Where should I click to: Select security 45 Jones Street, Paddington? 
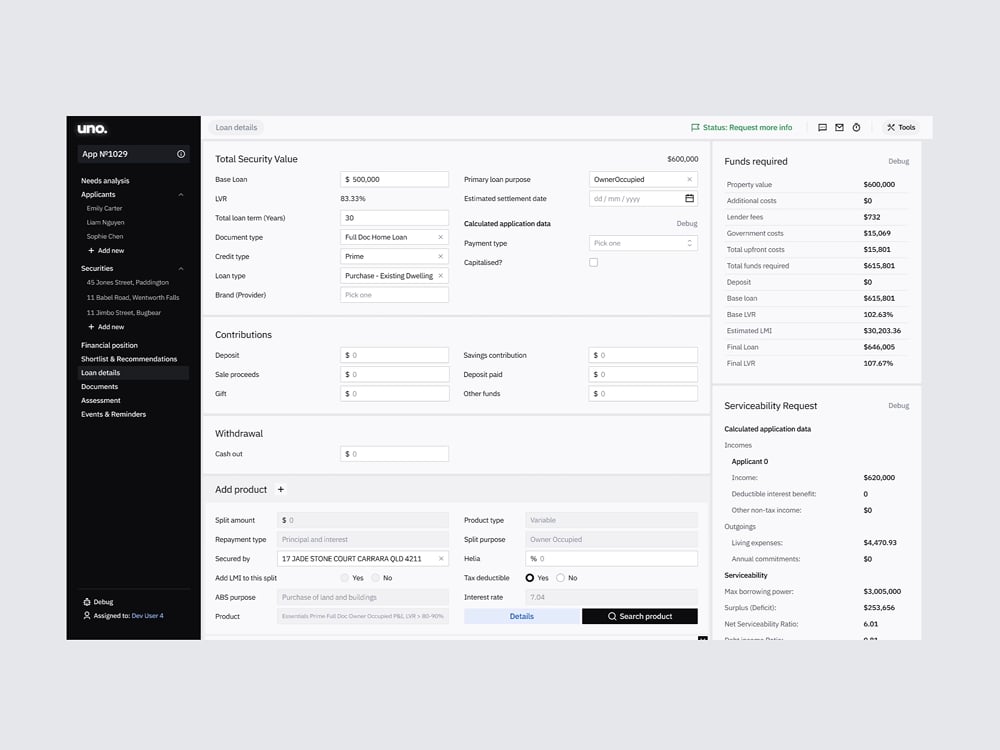(x=128, y=283)
